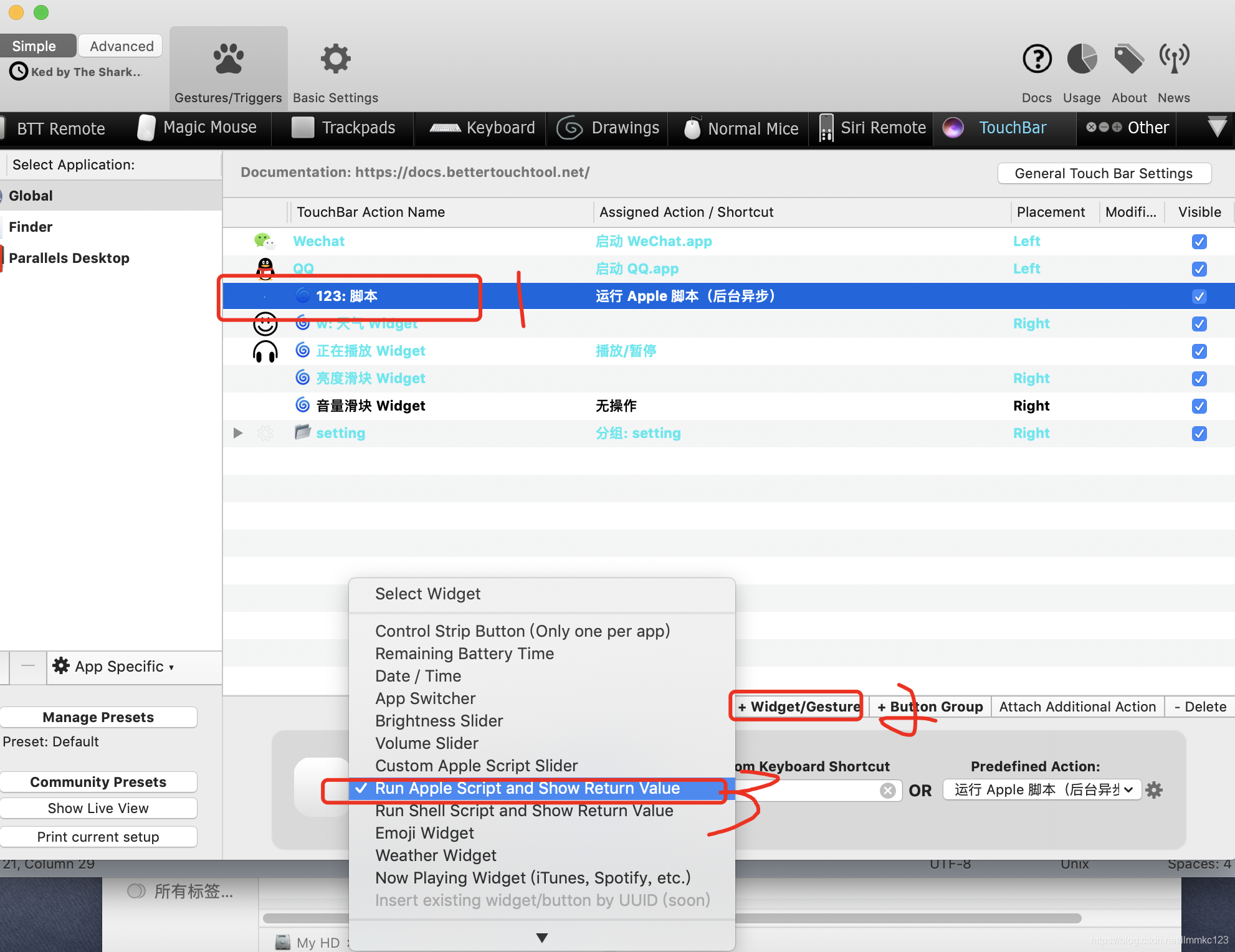The width and height of the screenshot is (1235, 952).
Task: Click the TouchBar purple orb icon
Action: [x=953, y=128]
